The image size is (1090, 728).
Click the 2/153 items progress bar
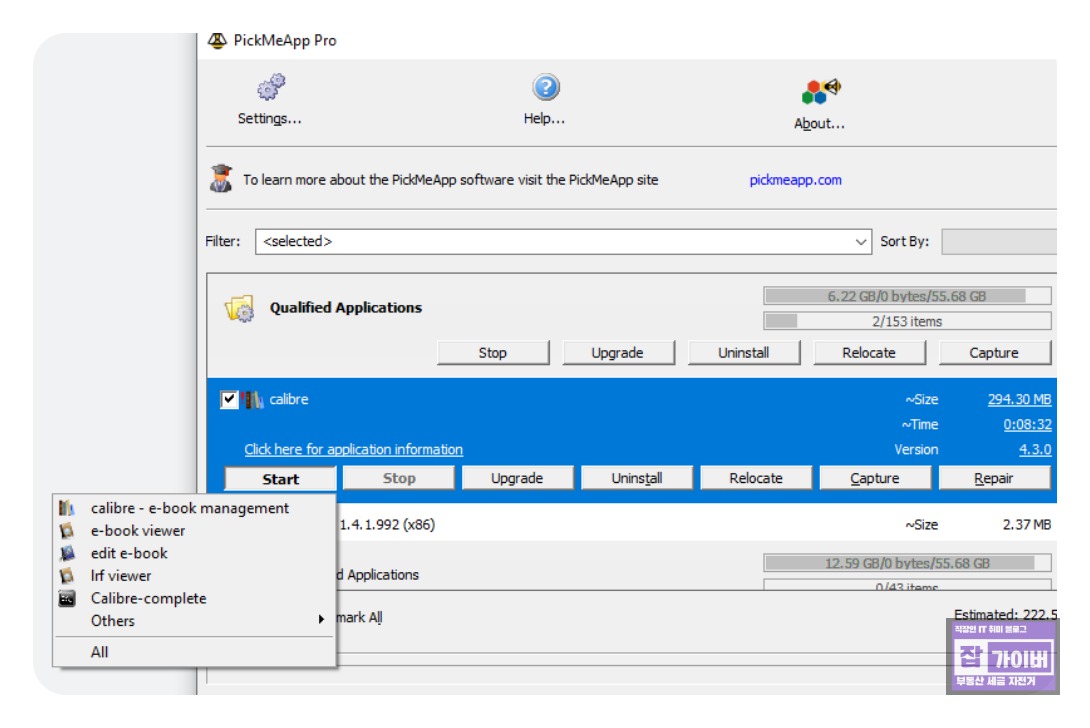[907, 321]
